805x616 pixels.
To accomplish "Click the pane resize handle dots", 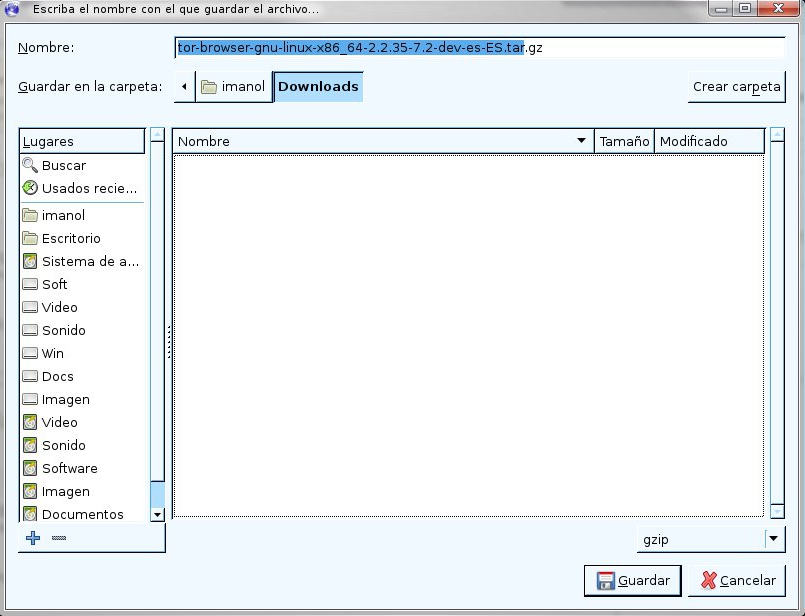I will click(168, 342).
